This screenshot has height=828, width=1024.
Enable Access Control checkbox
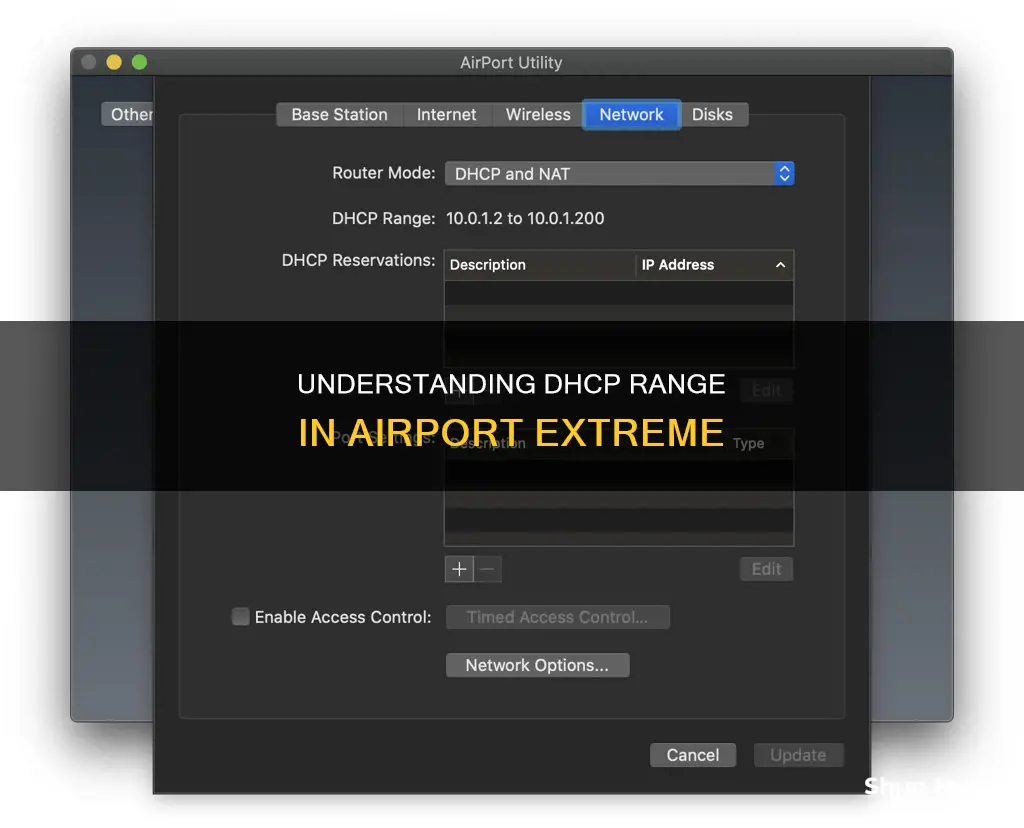pyautogui.click(x=240, y=616)
